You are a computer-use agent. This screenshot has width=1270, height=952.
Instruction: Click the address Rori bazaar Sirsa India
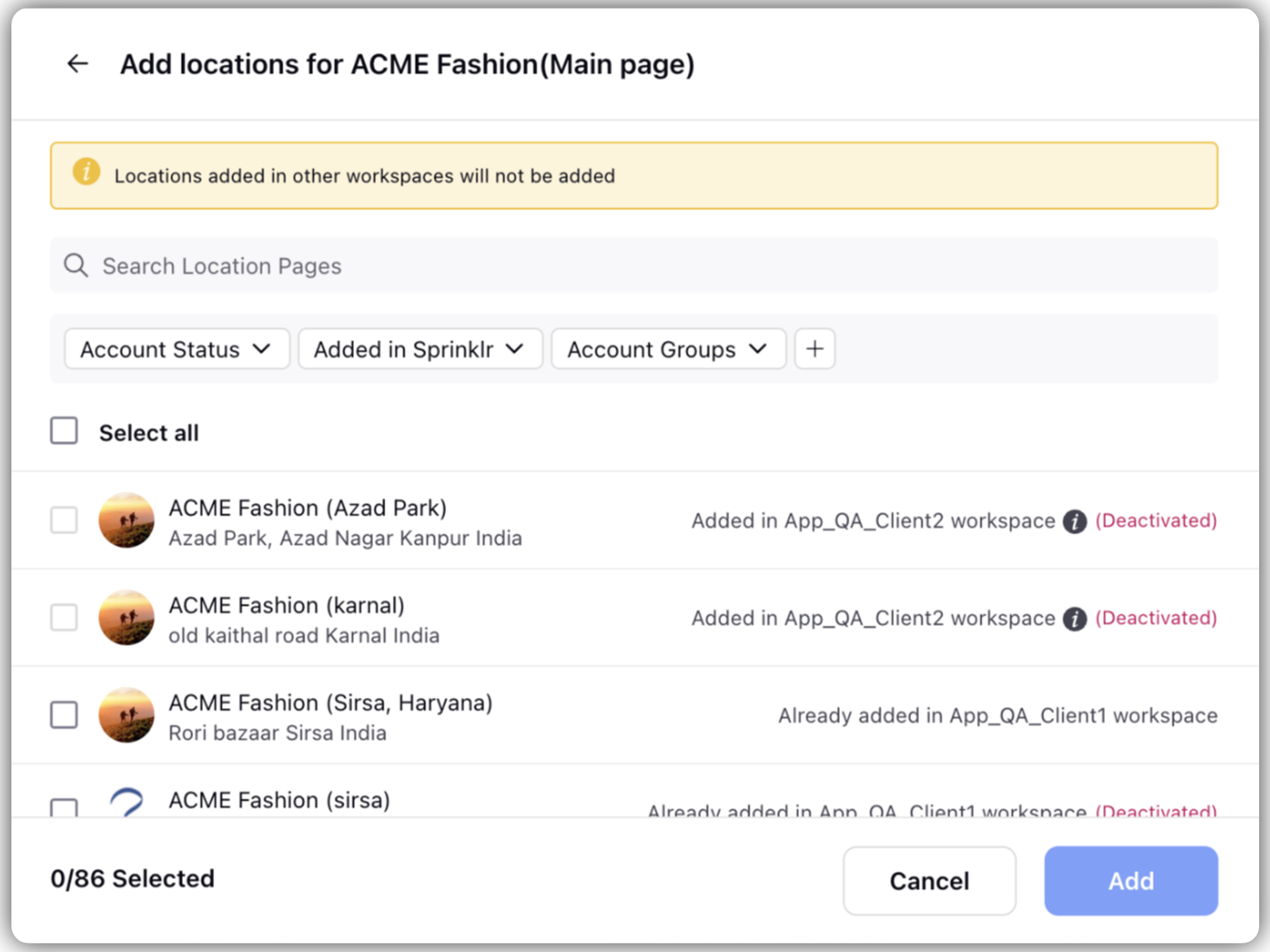pyautogui.click(x=277, y=734)
